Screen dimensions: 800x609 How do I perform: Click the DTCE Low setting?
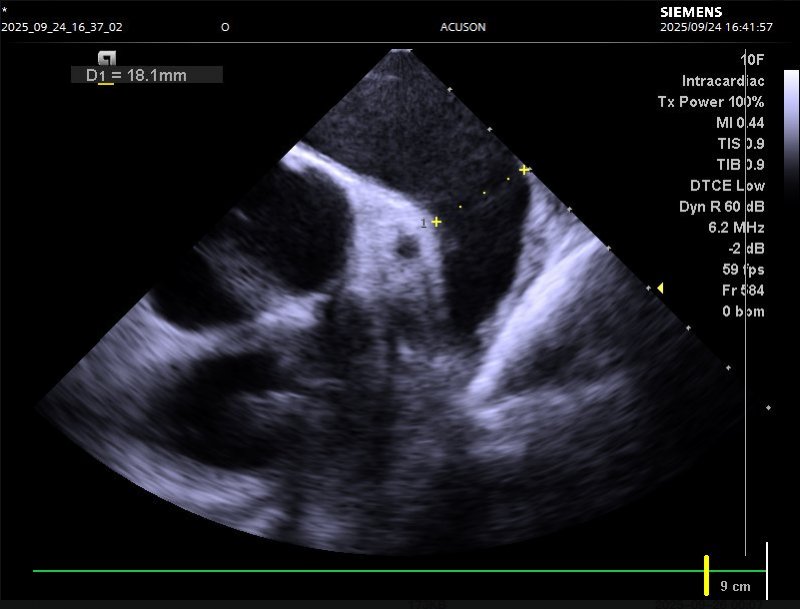727,186
